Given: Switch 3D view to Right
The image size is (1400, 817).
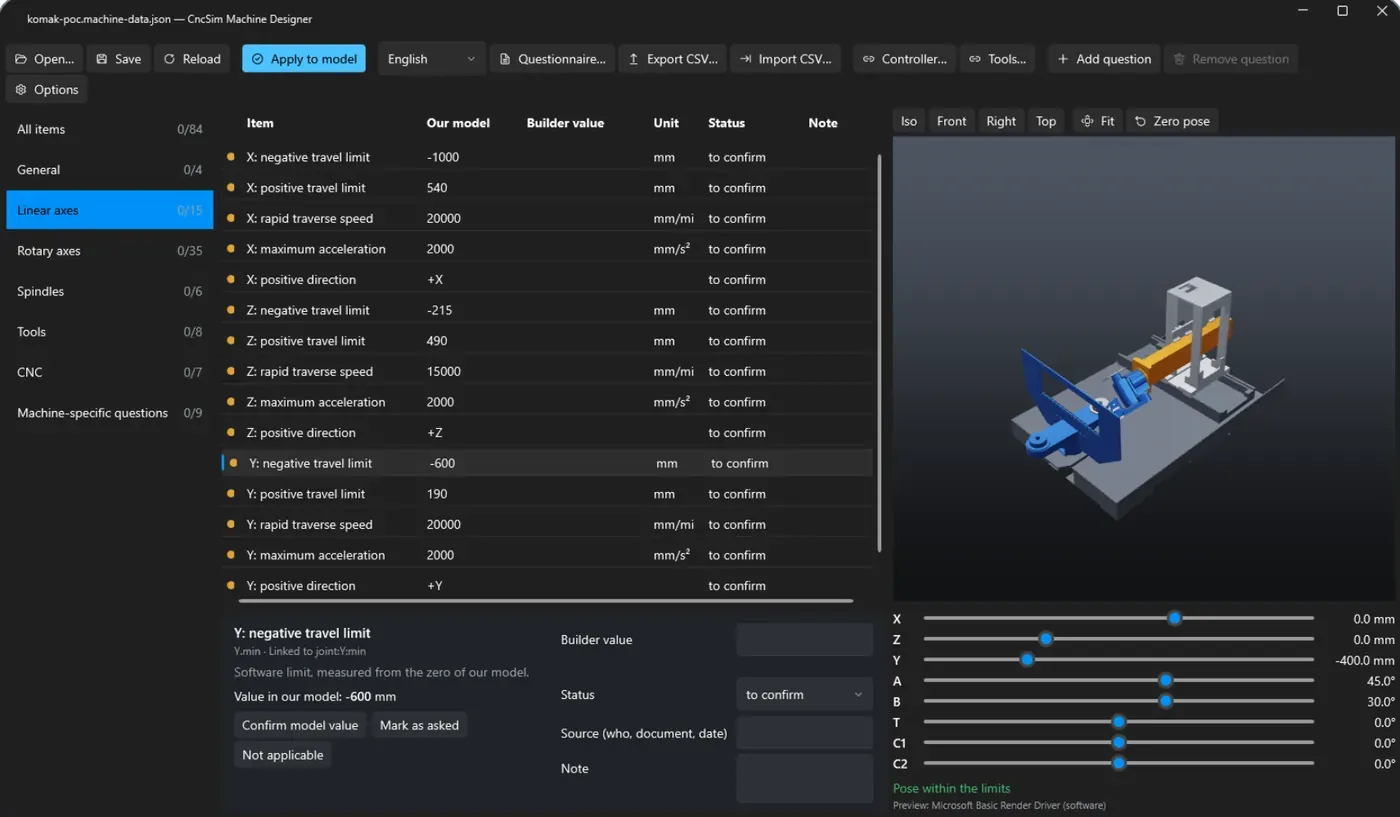Looking at the screenshot, I should click(x=1001, y=121).
